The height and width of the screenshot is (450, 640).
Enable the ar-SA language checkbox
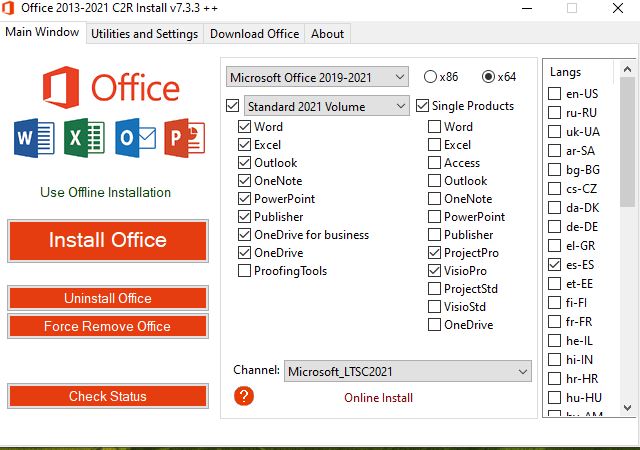(554, 150)
